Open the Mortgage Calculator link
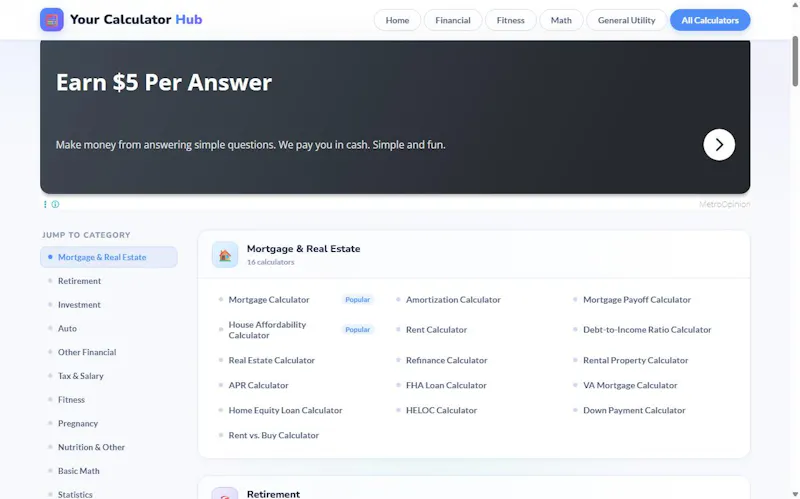This screenshot has width=800, height=499. pyautogui.click(x=269, y=300)
